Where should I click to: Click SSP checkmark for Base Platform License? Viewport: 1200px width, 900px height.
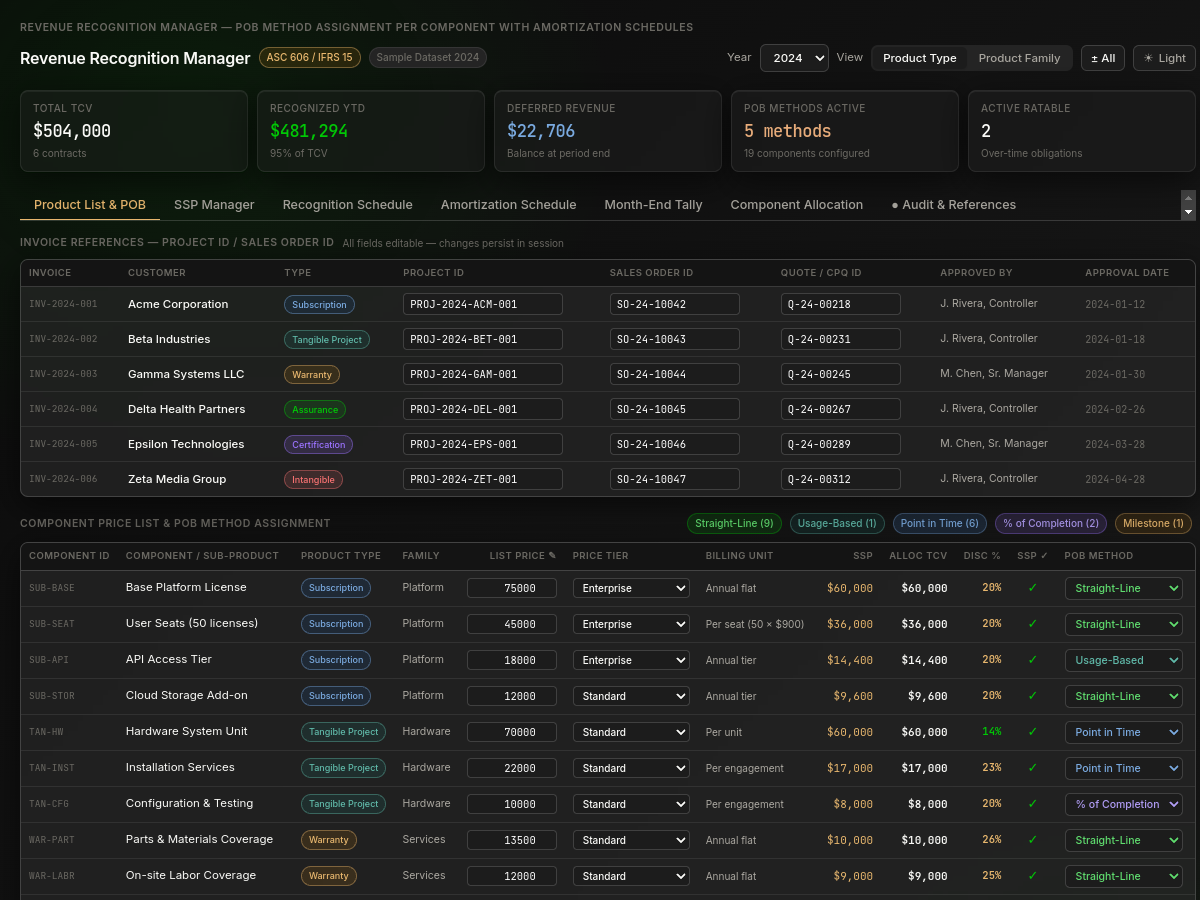[x=1033, y=588]
